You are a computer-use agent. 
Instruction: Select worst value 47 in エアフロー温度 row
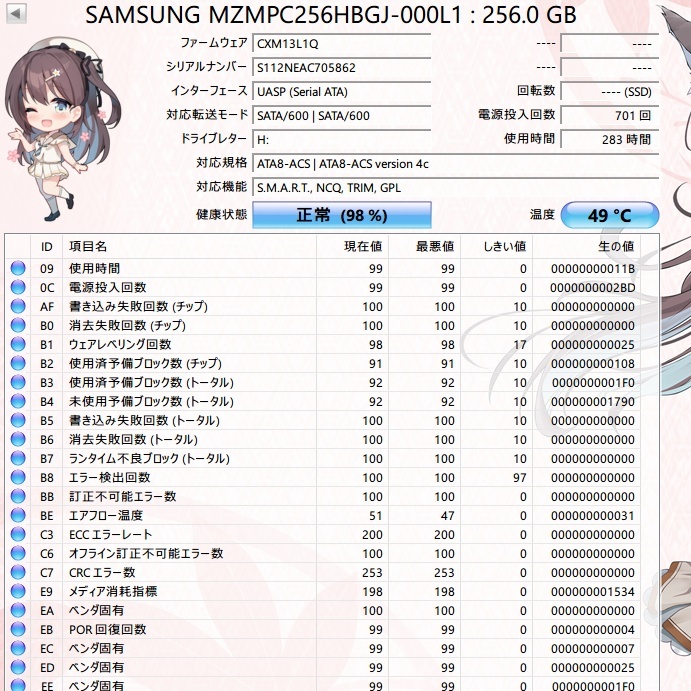(447, 516)
